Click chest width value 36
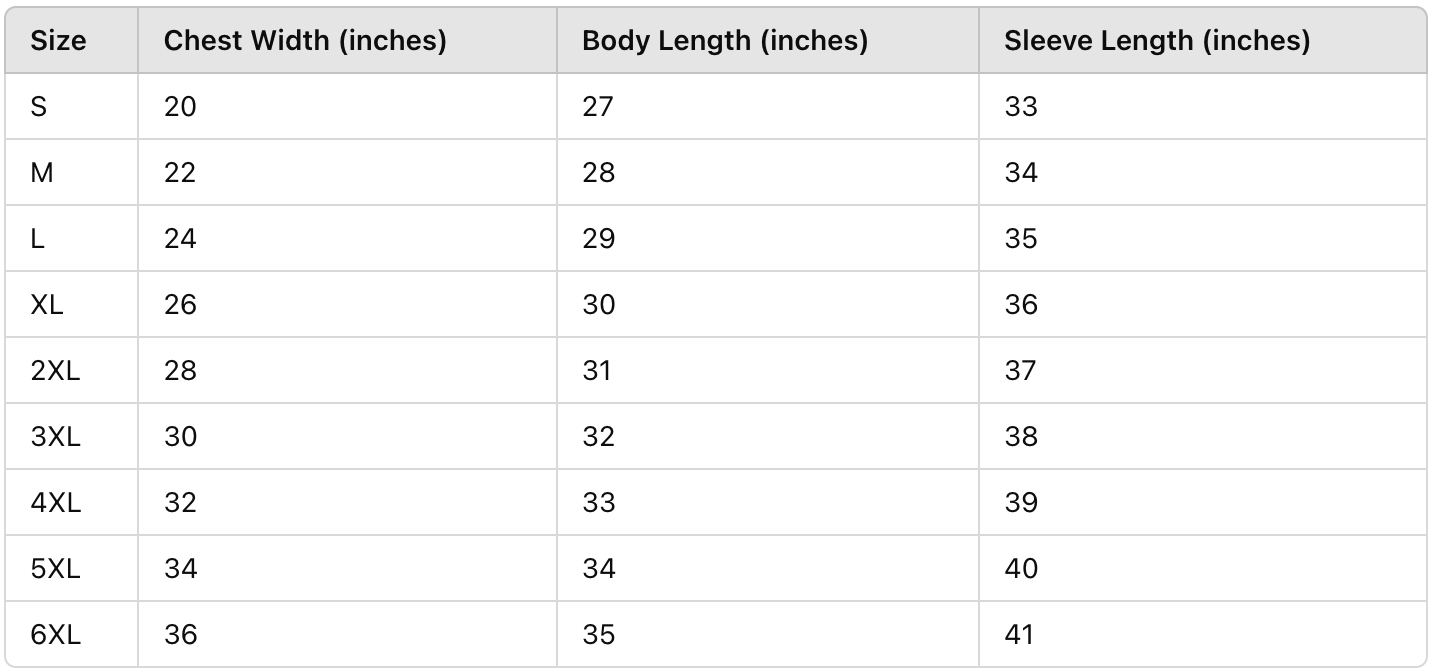This screenshot has width=1430, height=668. 180,634
